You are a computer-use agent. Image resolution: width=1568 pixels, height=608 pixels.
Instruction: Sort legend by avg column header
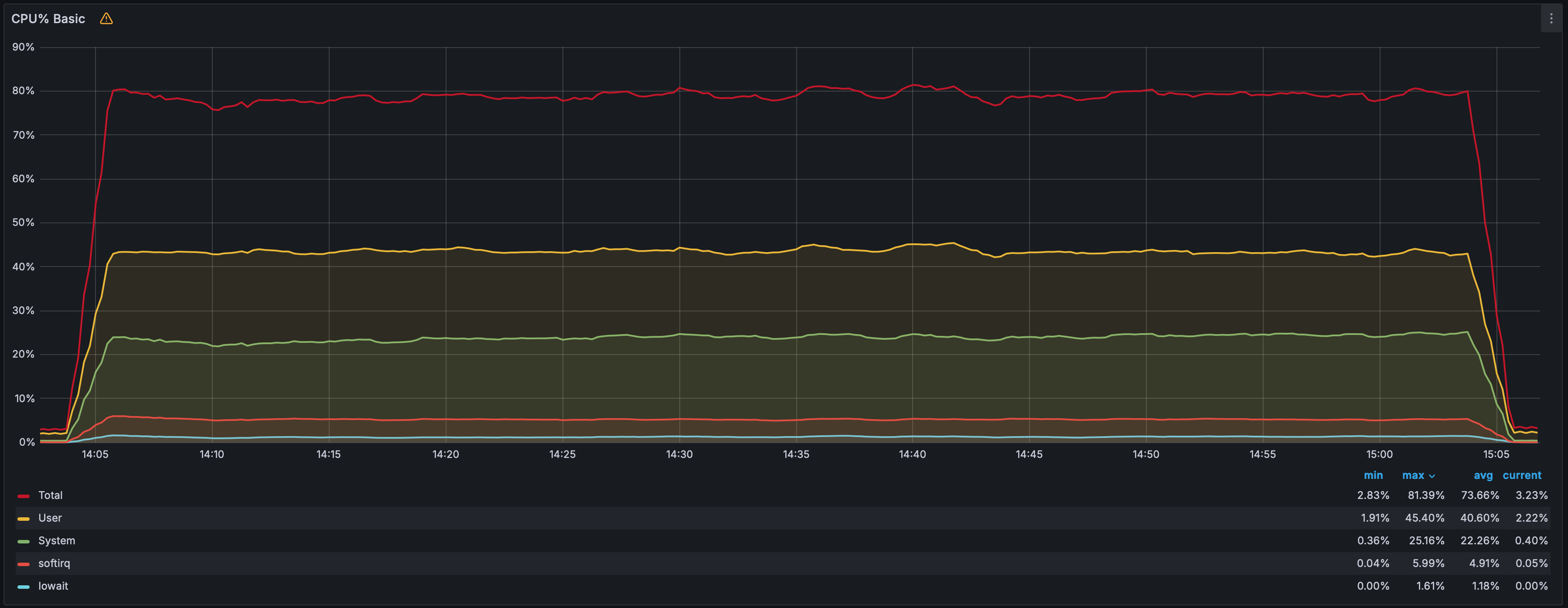(x=1483, y=475)
